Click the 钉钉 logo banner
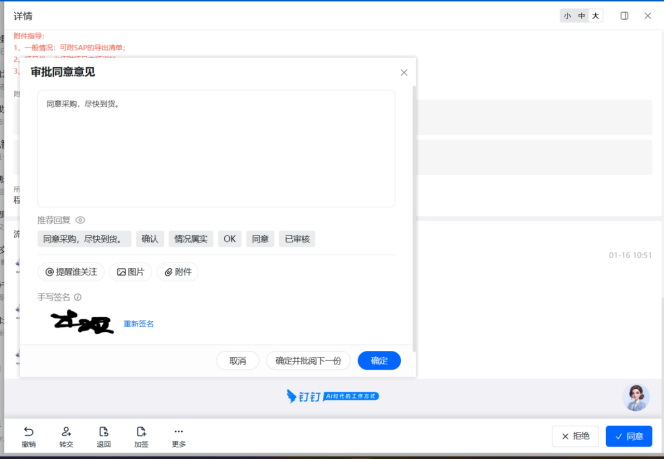Image resolution: width=665 pixels, height=460 pixels. (332, 396)
